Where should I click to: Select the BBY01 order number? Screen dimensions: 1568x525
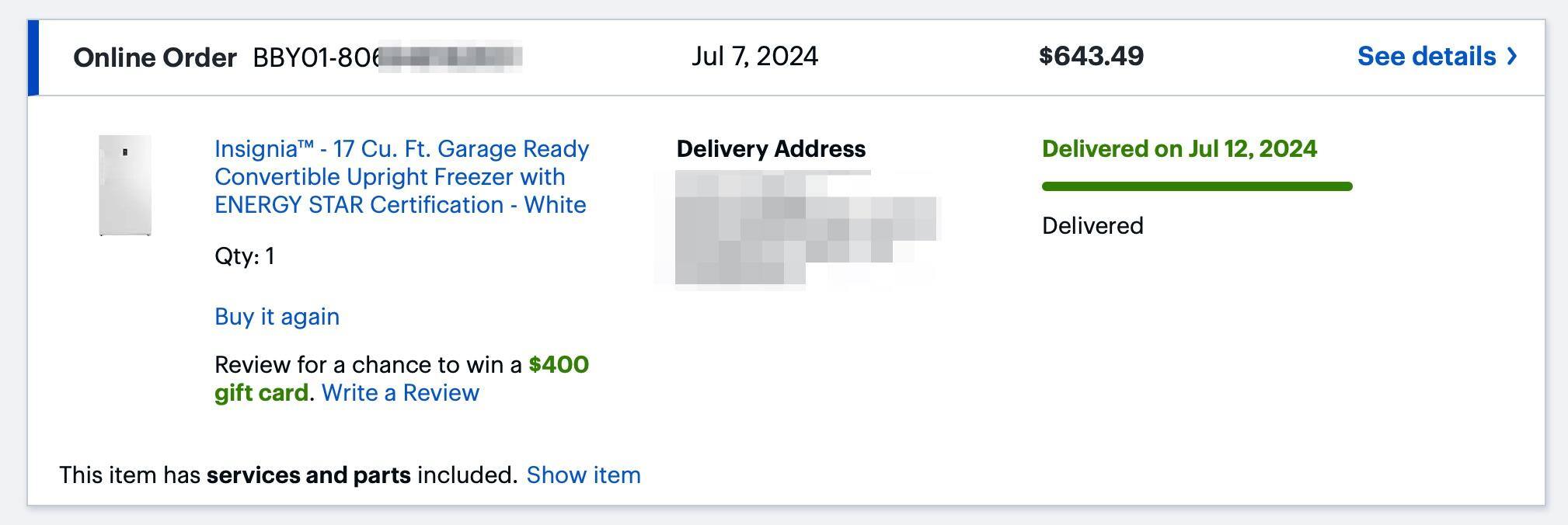click(x=387, y=58)
